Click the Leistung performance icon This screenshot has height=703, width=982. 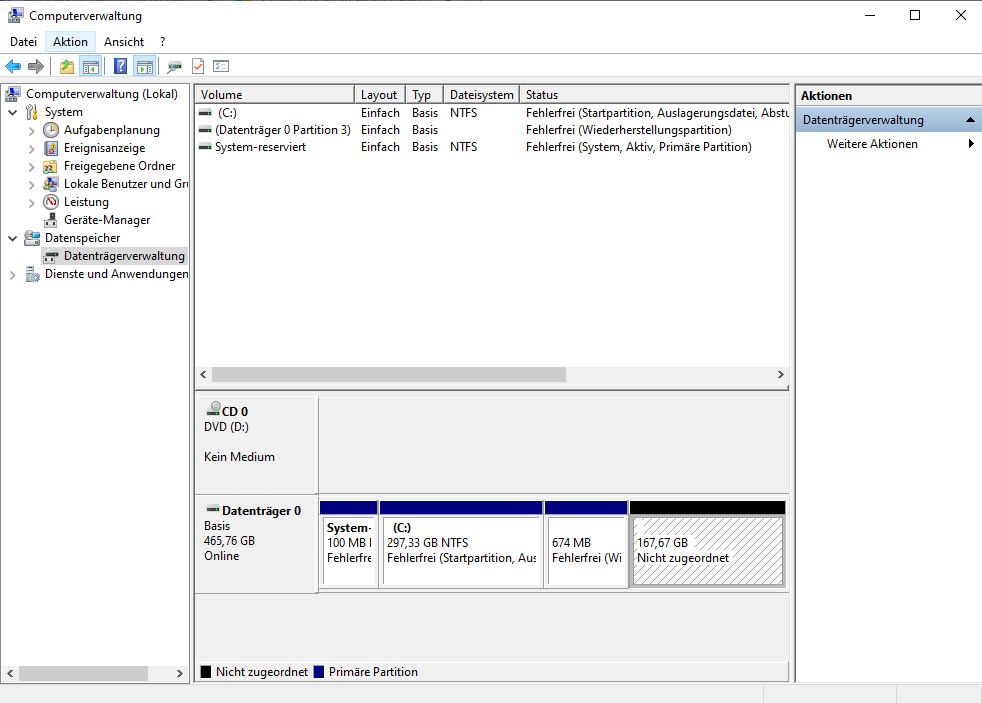click(51, 202)
